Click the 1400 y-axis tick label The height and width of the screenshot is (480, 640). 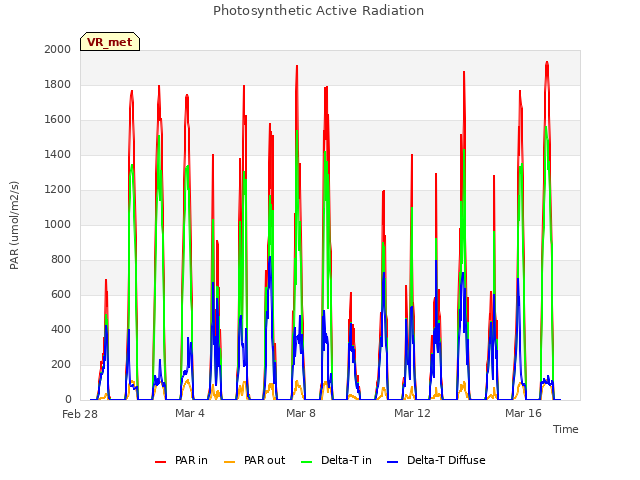(x=58, y=155)
